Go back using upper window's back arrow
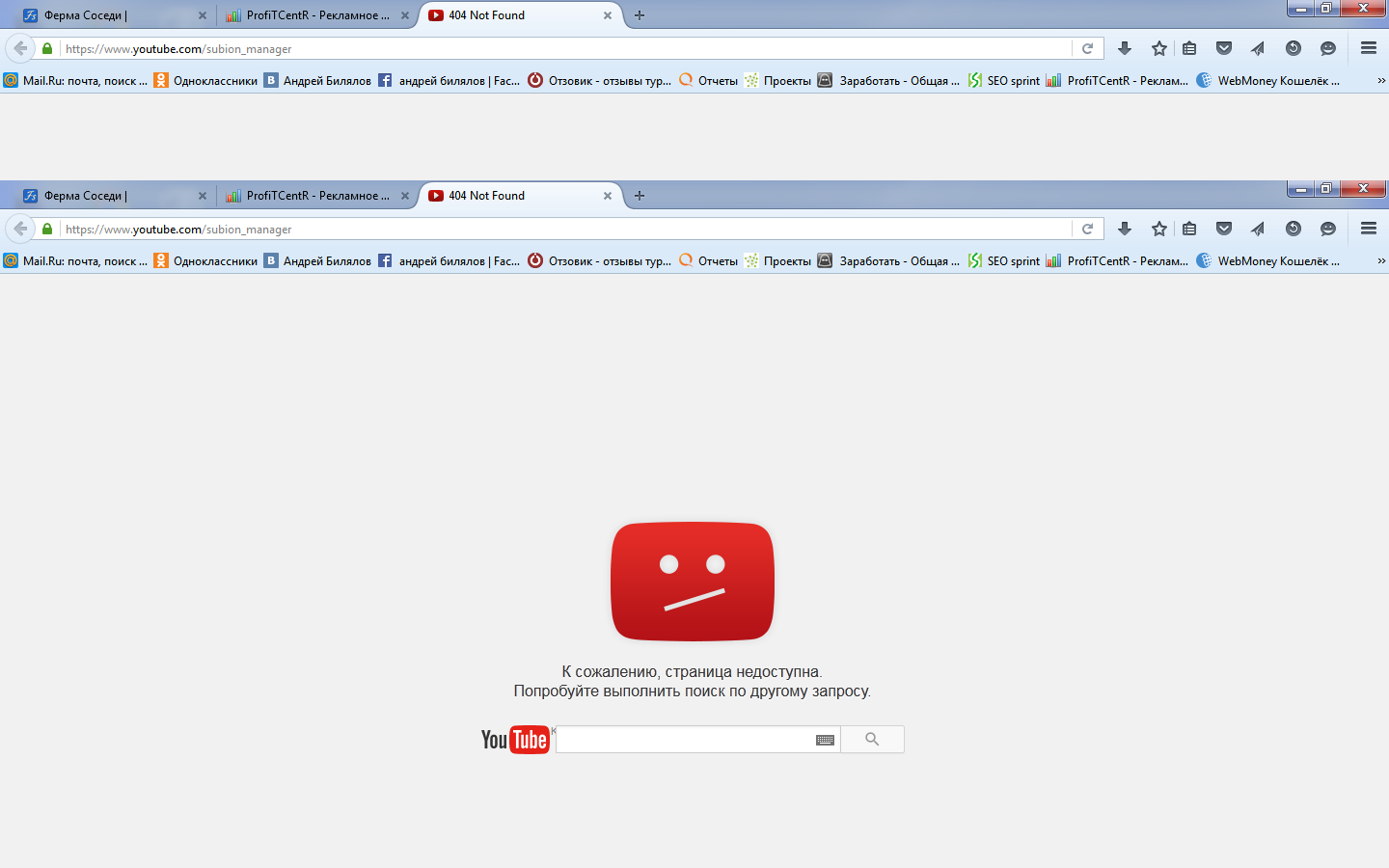The width and height of the screenshot is (1389, 868). point(20,48)
